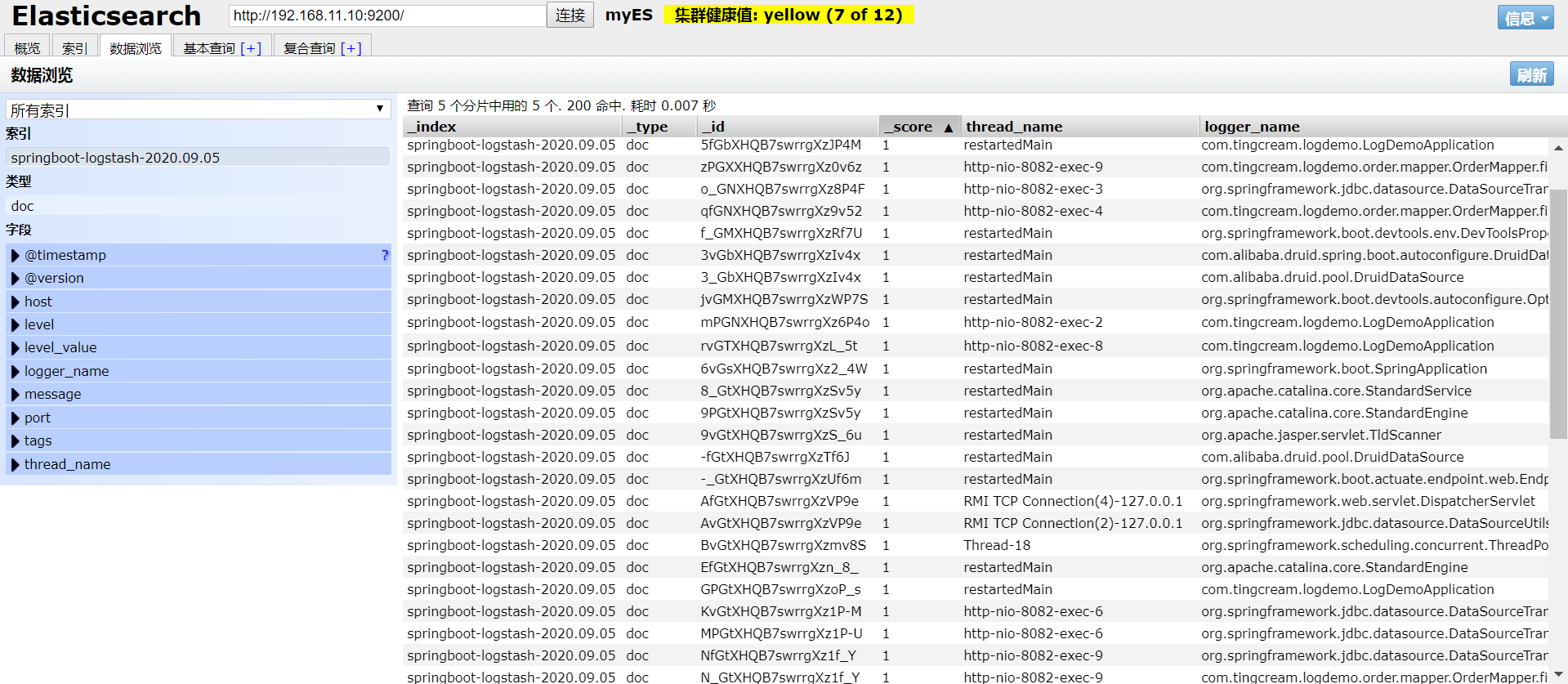The height and width of the screenshot is (684, 1568).
Task: Open record with id MPGtXHQB7swrrgXz1P-U
Action: click(x=781, y=633)
